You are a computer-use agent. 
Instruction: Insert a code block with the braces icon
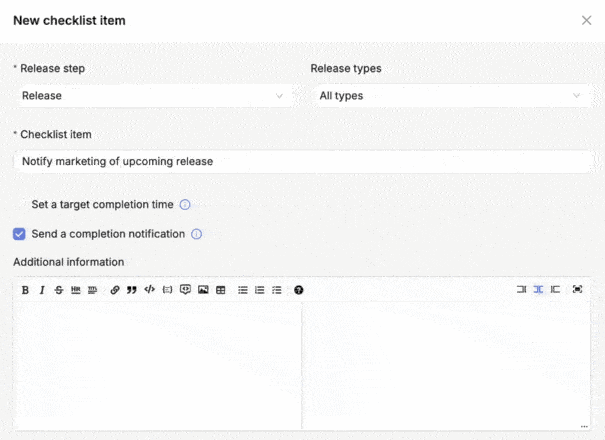[167, 289]
